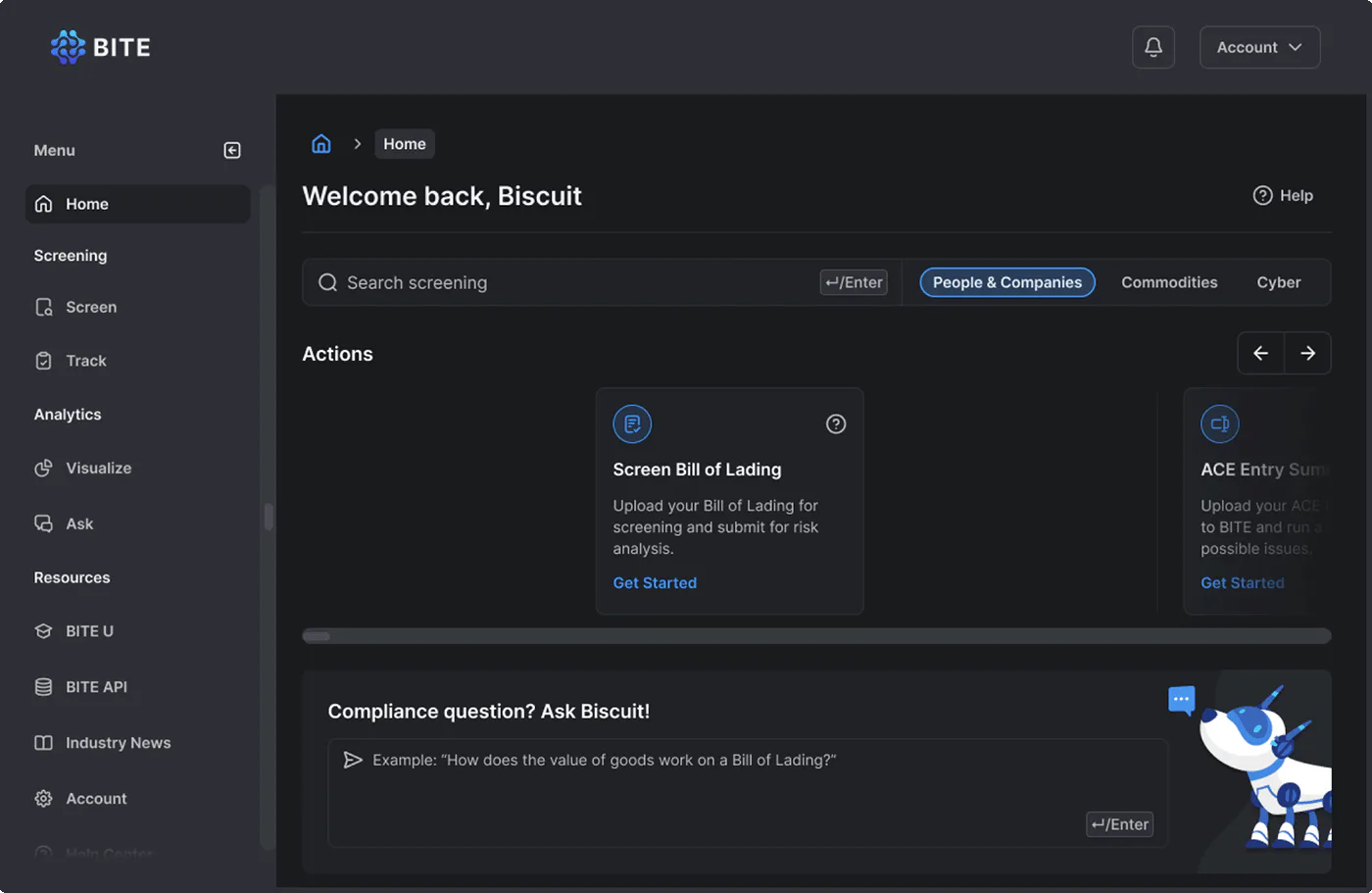The height and width of the screenshot is (893, 1372).
Task: Click the "Actions" section heading
Action: [x=338, y=354]
